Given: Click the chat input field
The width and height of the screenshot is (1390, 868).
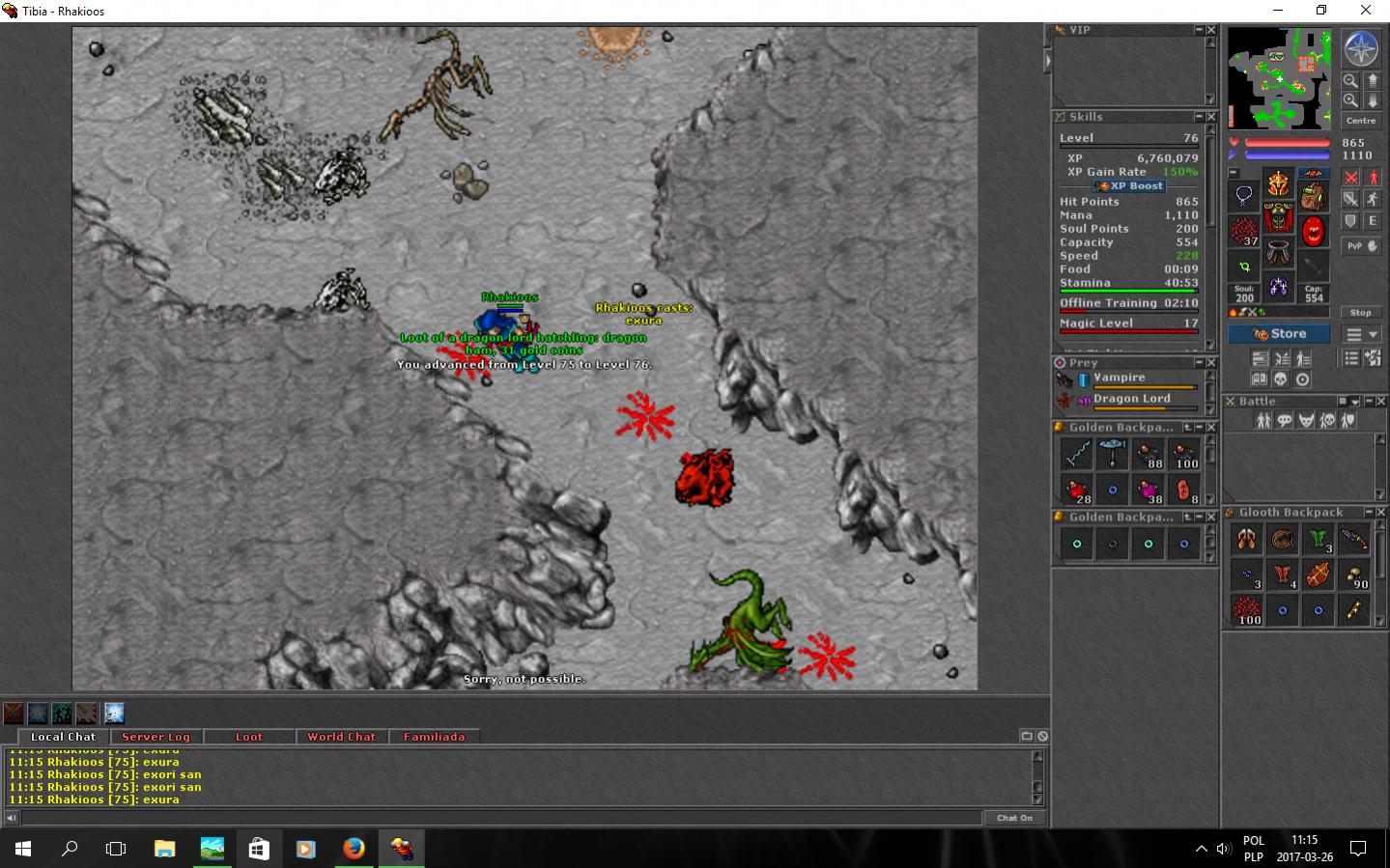Looking at the screenshot, I should point(500,818).
